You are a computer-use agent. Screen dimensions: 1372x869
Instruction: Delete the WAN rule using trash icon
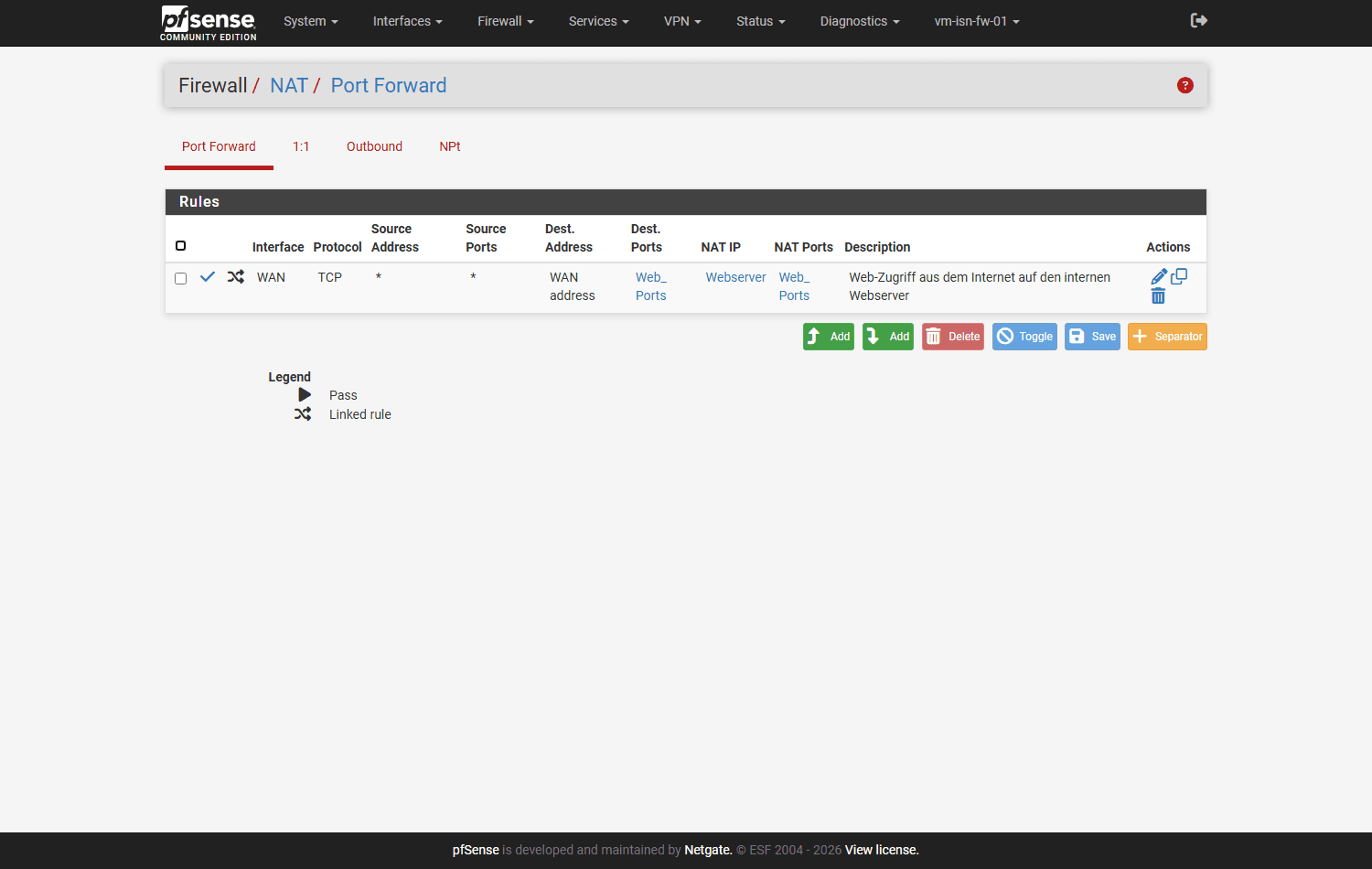pyautogui.click(x=1158, y=296)
